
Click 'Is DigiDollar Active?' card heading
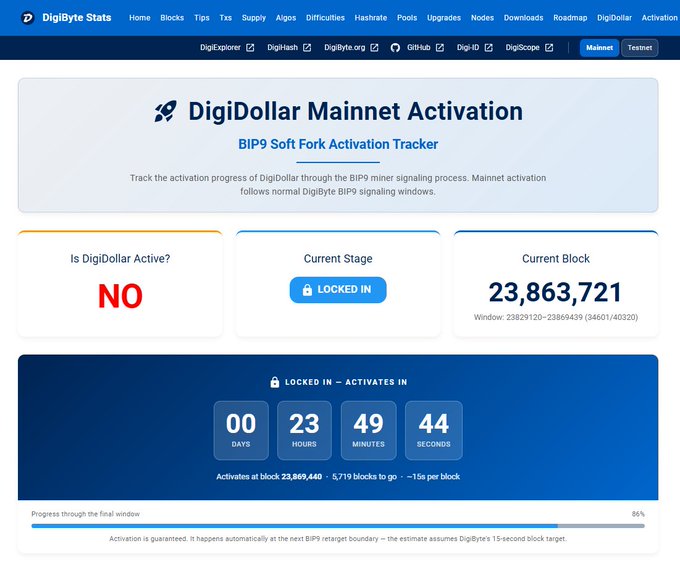(120, 259)
